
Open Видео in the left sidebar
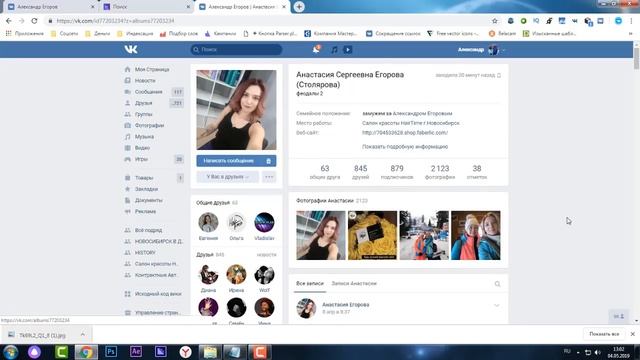(142, 148)
